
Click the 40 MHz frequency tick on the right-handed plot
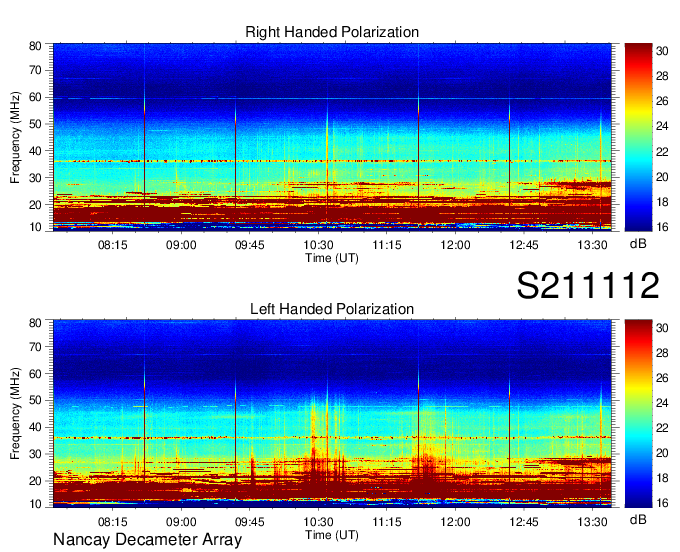coord(35,151)
